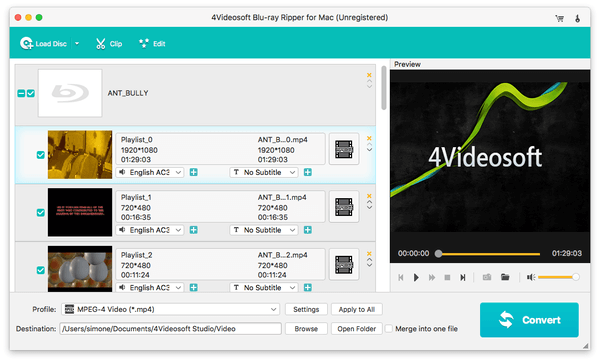This screenshot has height=362, width=600.
Task: Click ANT_B...1.mp4 output filename
Action: pos(282,197)
